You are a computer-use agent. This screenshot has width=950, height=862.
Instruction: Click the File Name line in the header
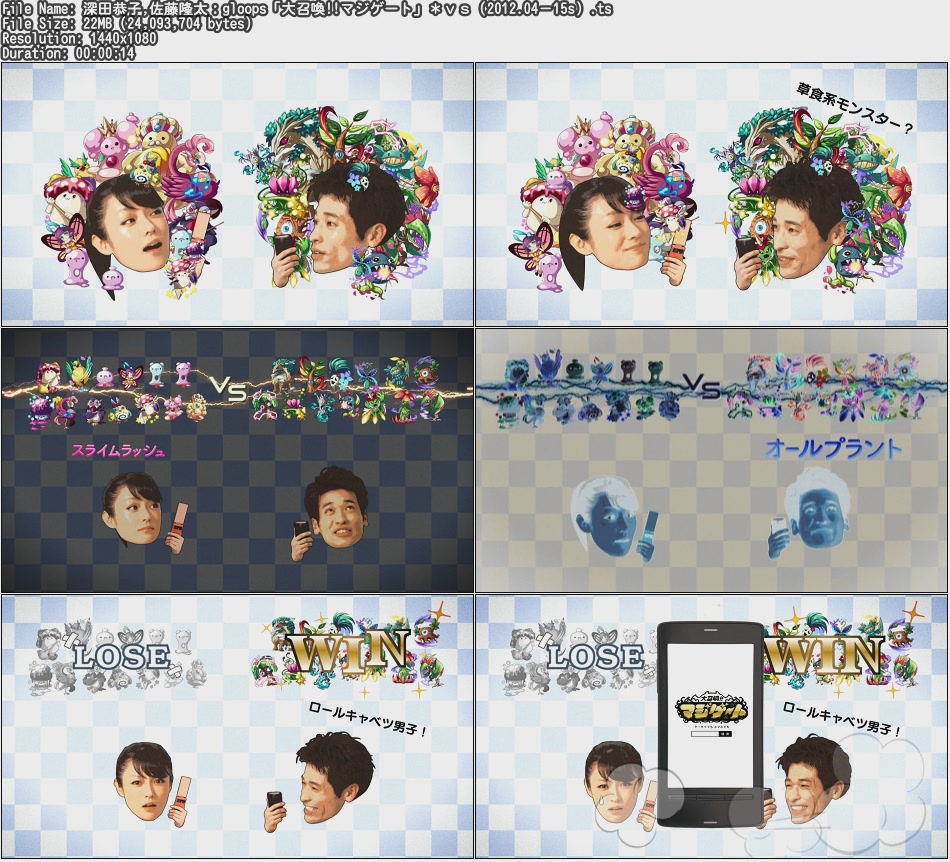click(307, 8)
